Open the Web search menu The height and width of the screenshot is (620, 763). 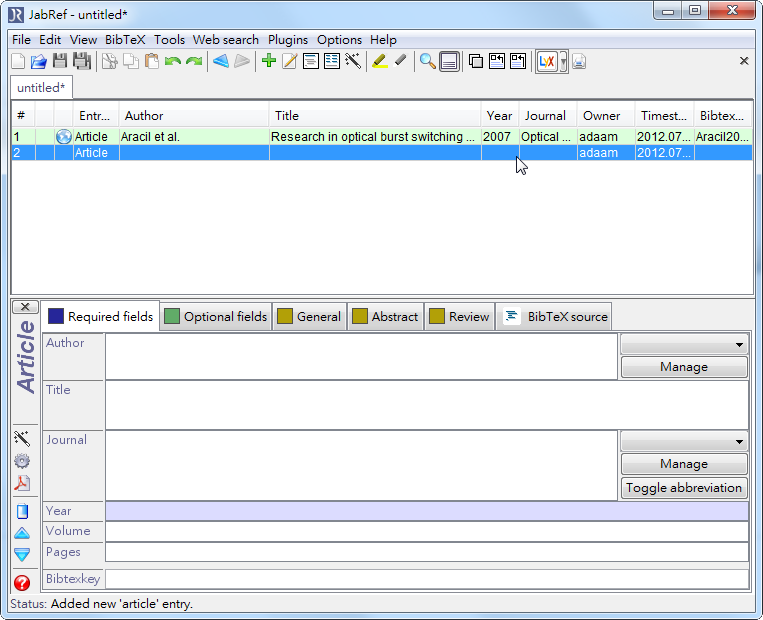226,40
